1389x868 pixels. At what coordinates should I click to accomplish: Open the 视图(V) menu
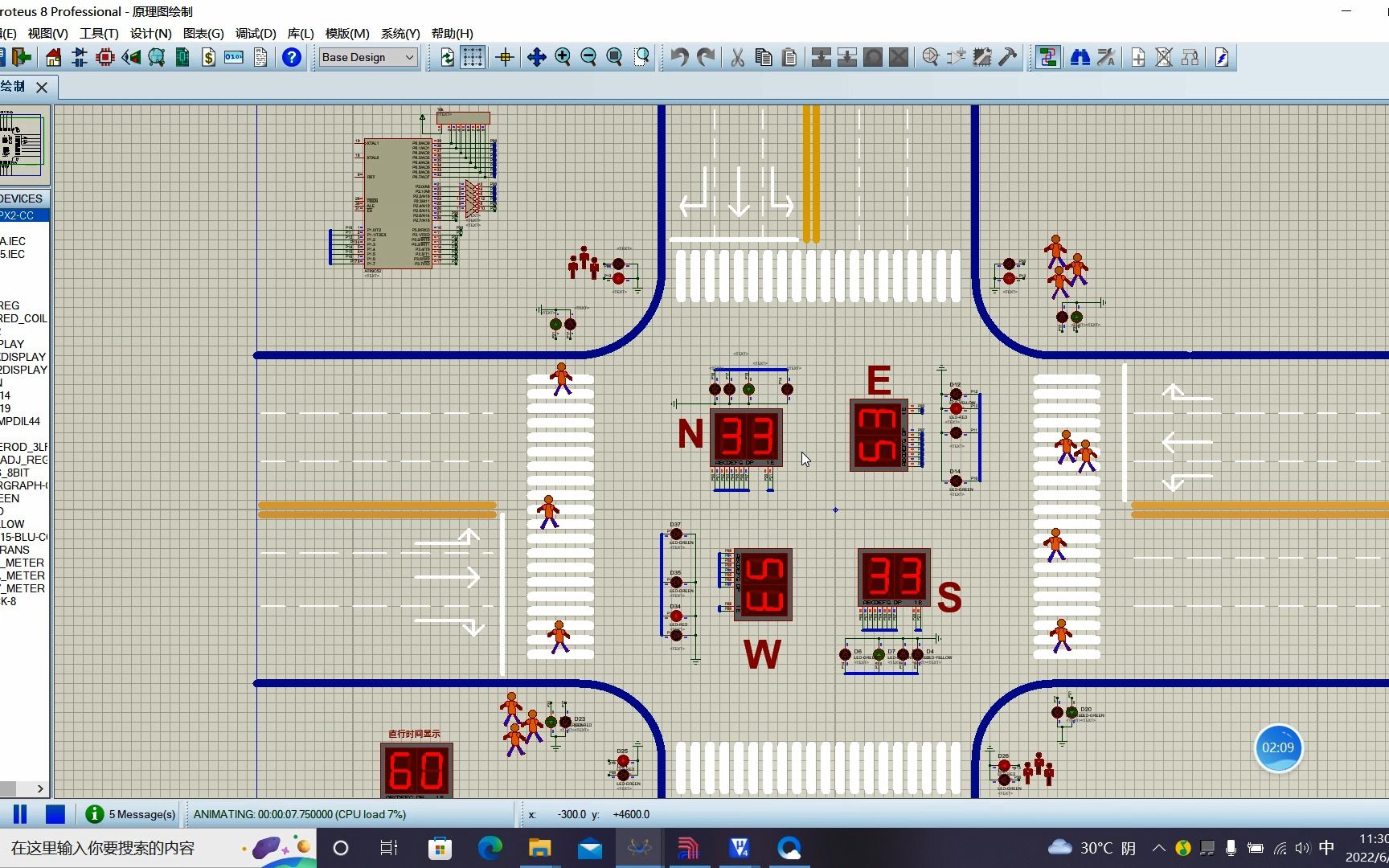[47, 33]
